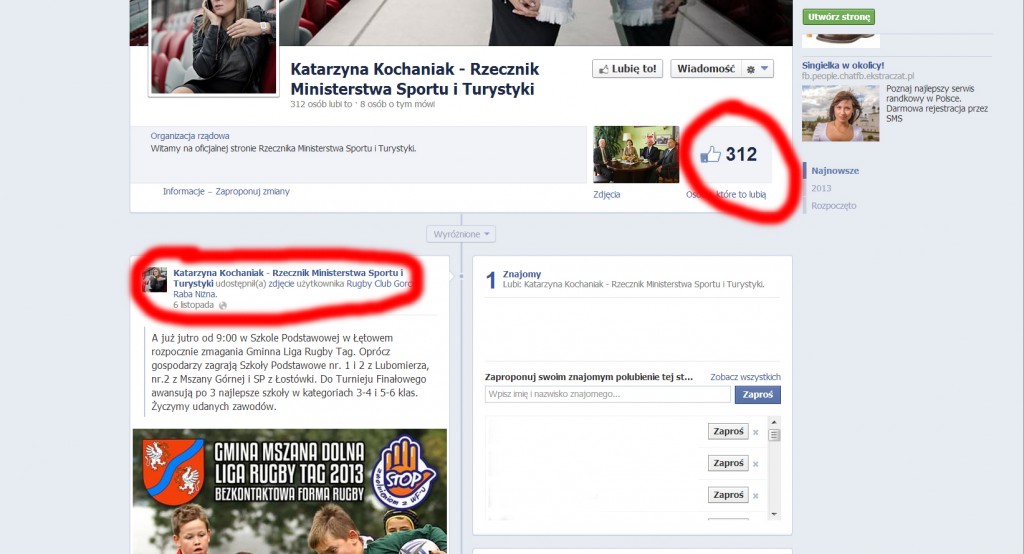Click the friend list scrollbar thumb

pyautogui.click(x=775, y=435)
